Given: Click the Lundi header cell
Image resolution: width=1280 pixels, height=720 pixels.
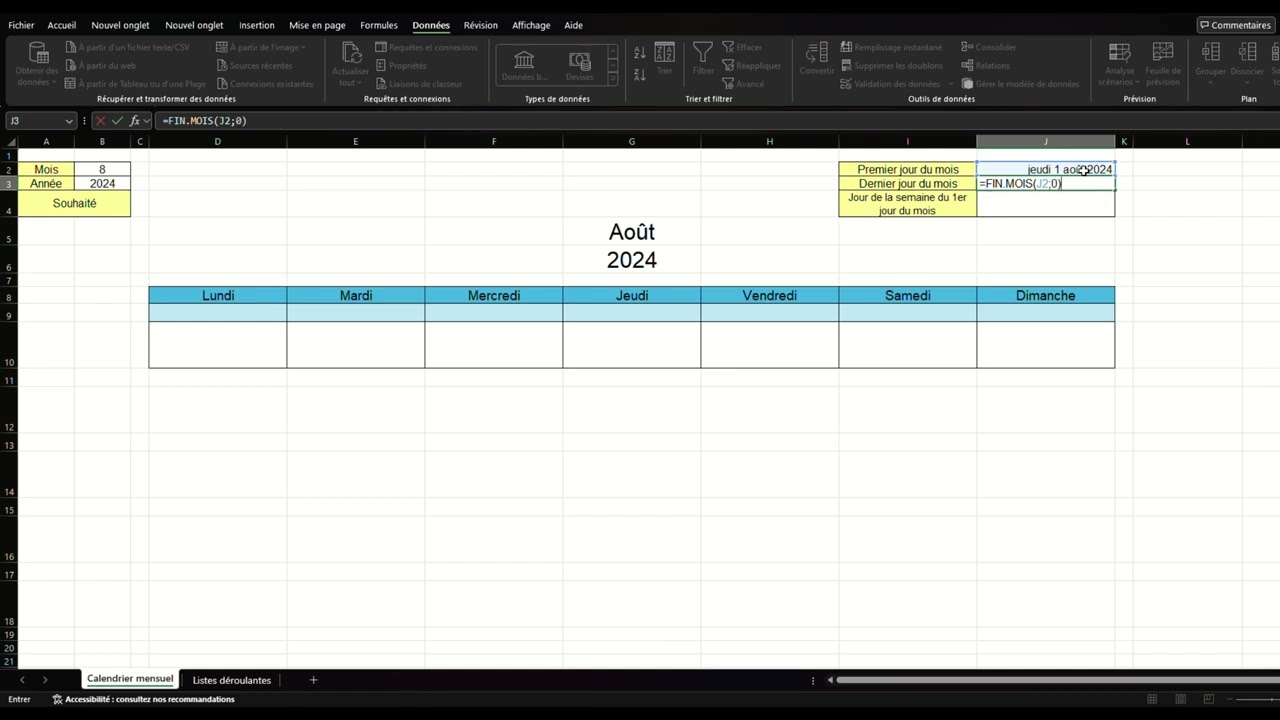Looking at the screenshot, I should point(218,295).
